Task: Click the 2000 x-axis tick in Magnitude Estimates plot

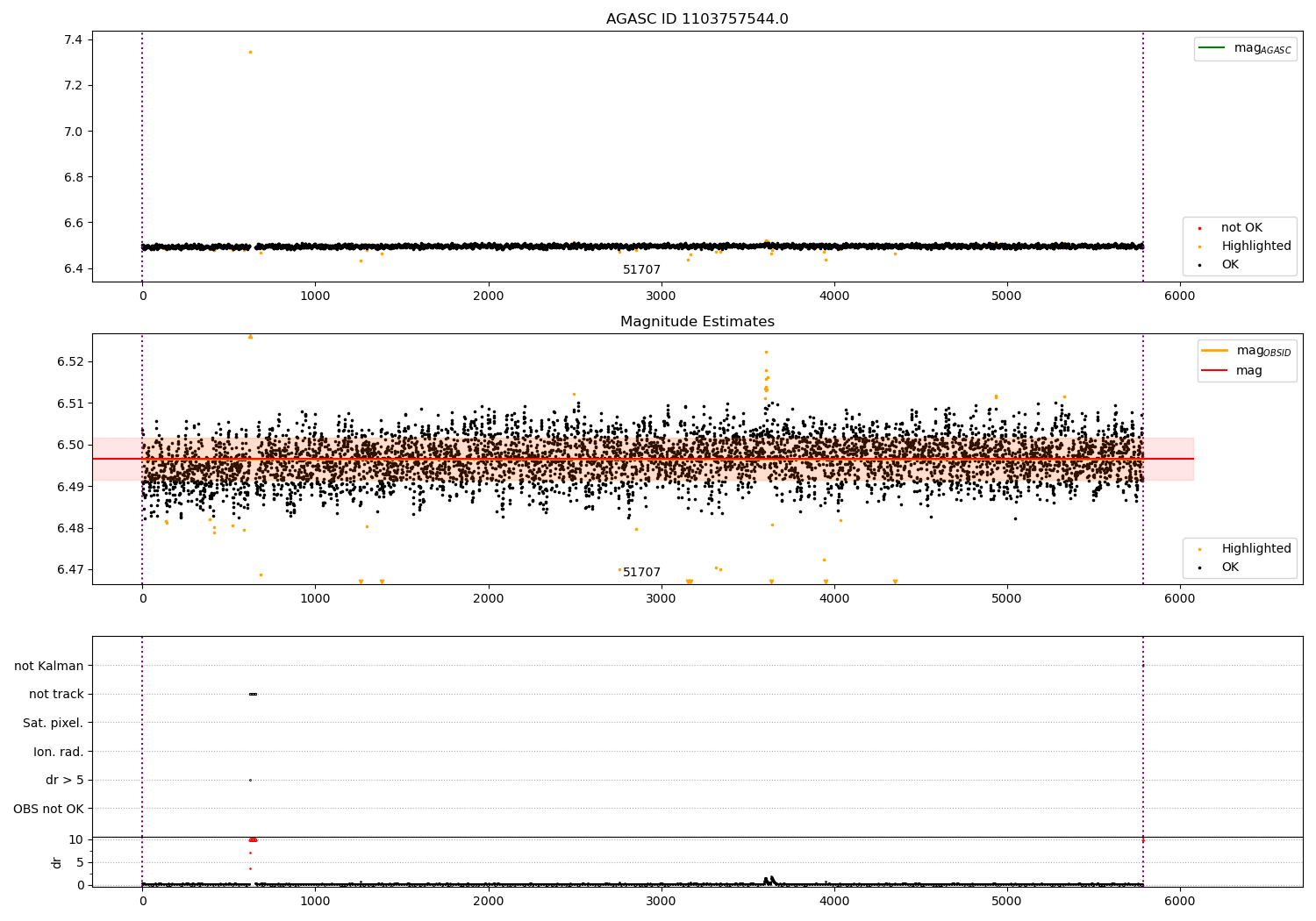Action: (x=488, y=598)
